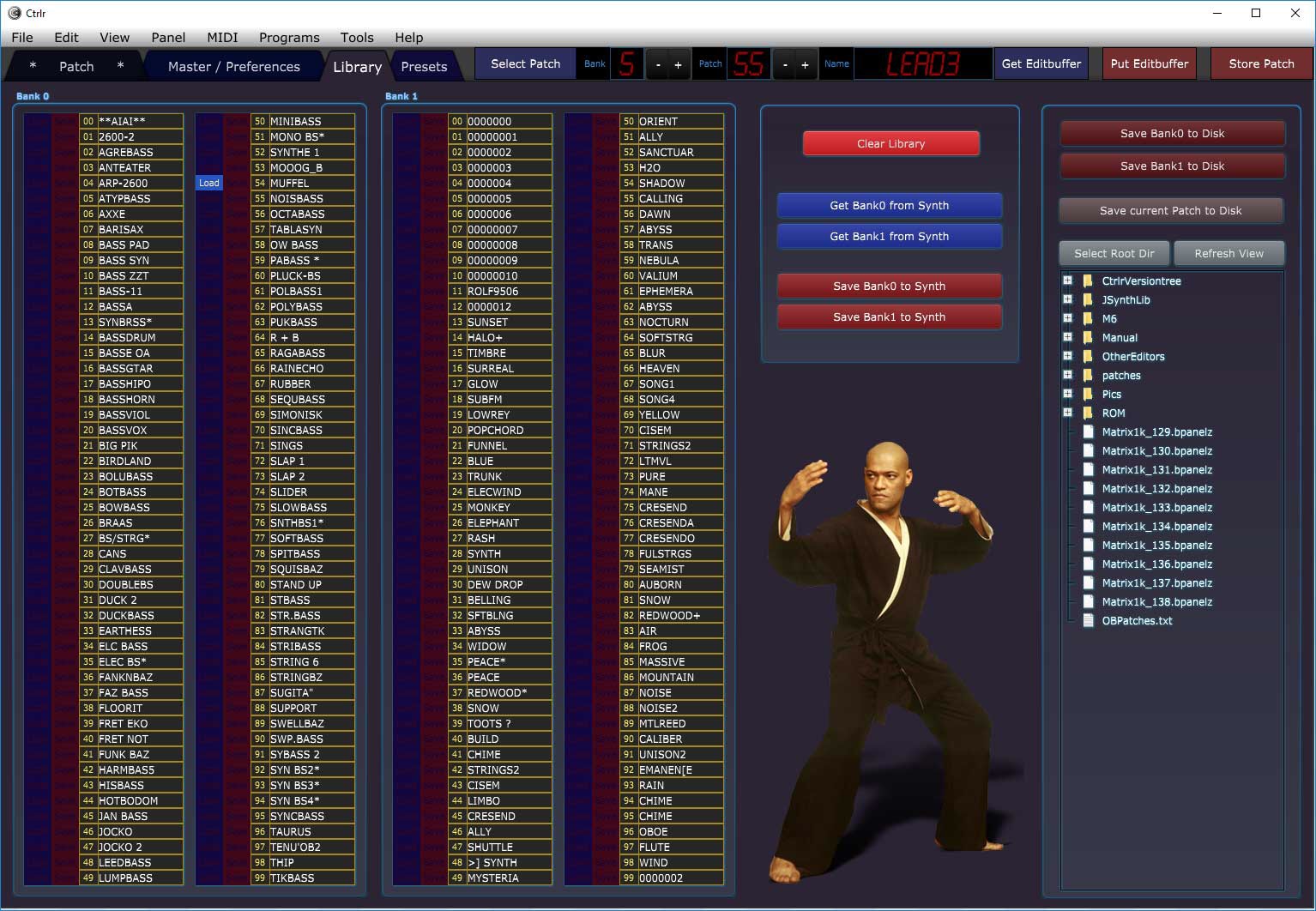
Task: Click the ROM folder icon
Action: pyautogui.click(x=1088, y=413)
